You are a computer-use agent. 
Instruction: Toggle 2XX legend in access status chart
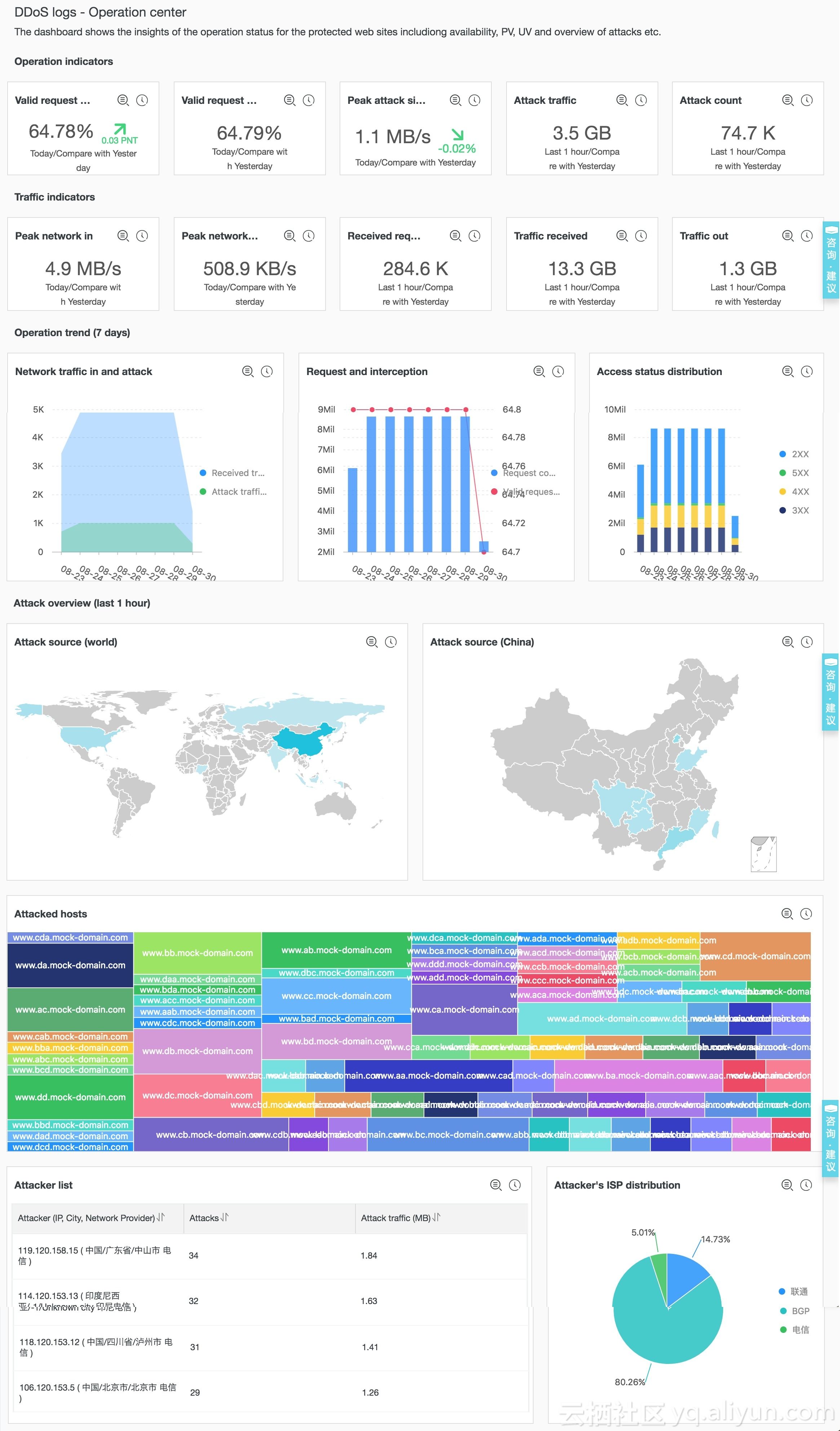794,454
